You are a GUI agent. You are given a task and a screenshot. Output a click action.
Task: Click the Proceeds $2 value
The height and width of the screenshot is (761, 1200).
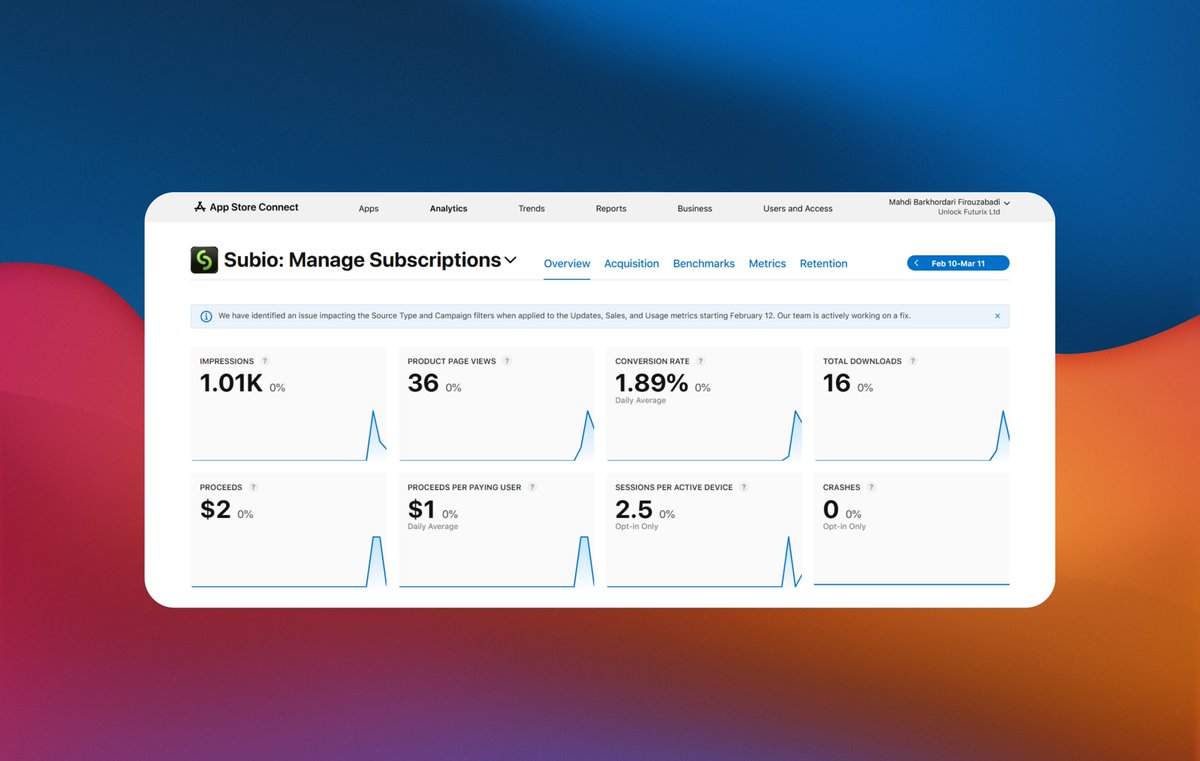215,510
